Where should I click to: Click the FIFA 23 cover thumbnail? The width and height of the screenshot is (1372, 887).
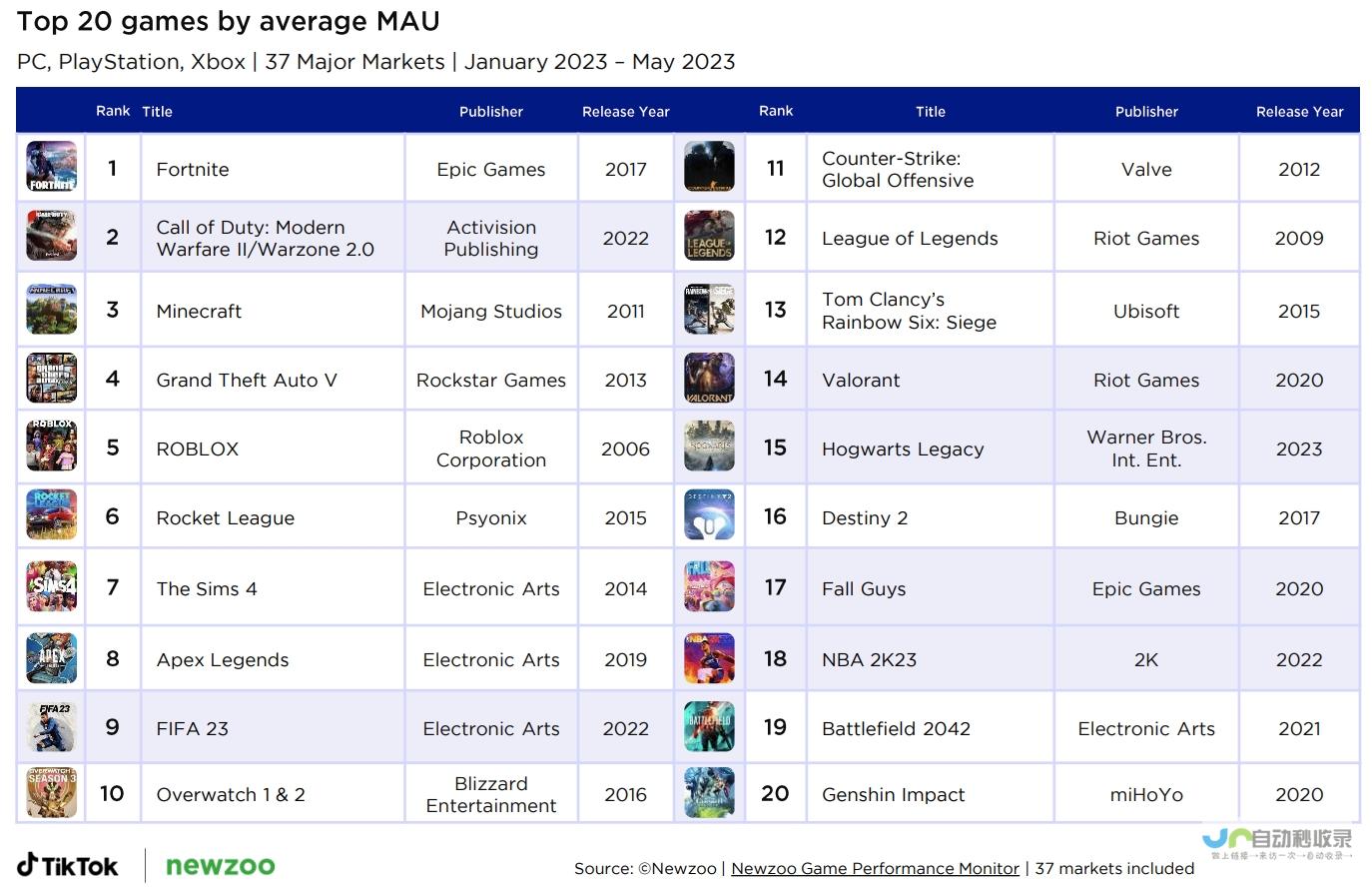click(x=52, y=727)
